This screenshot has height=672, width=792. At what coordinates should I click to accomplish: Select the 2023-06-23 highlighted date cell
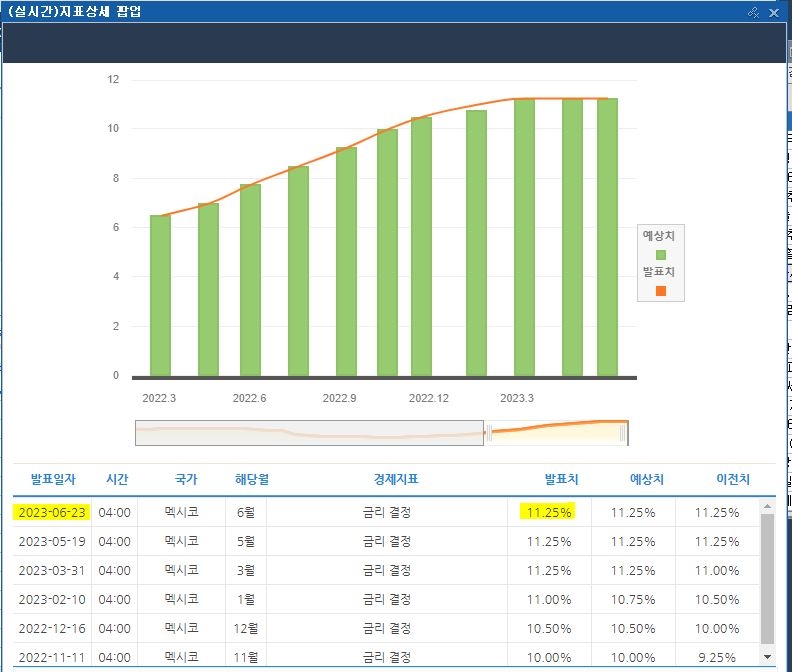point(52,512)
